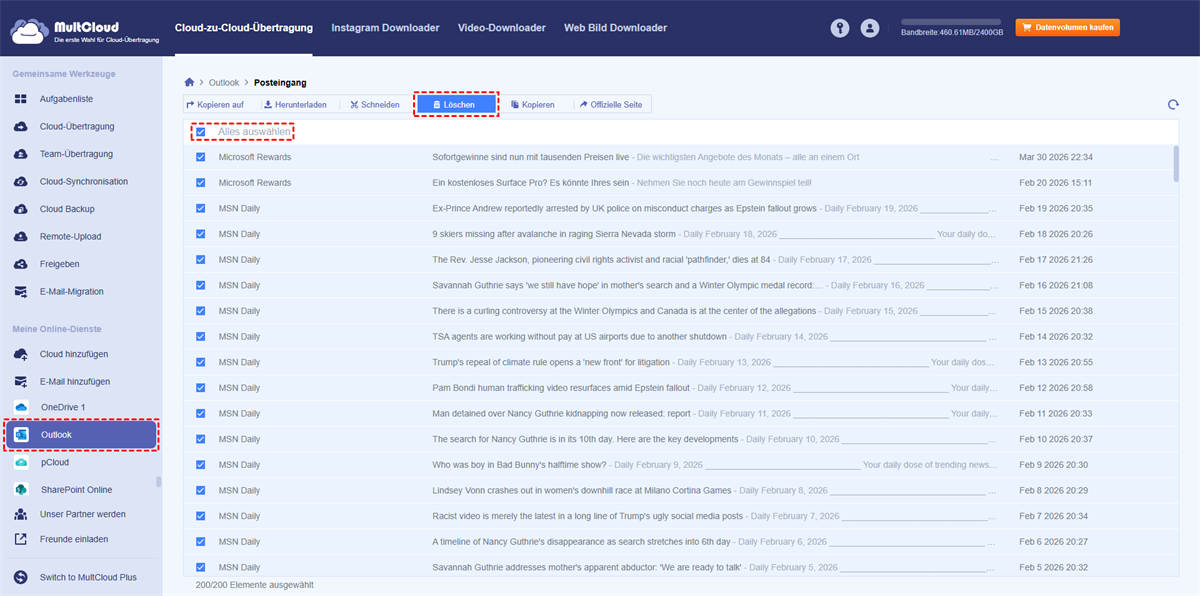Uncheck the Rev. Jesse Jackson email checkbox
Screen dimensions: 1200x596
pos(201,260)
